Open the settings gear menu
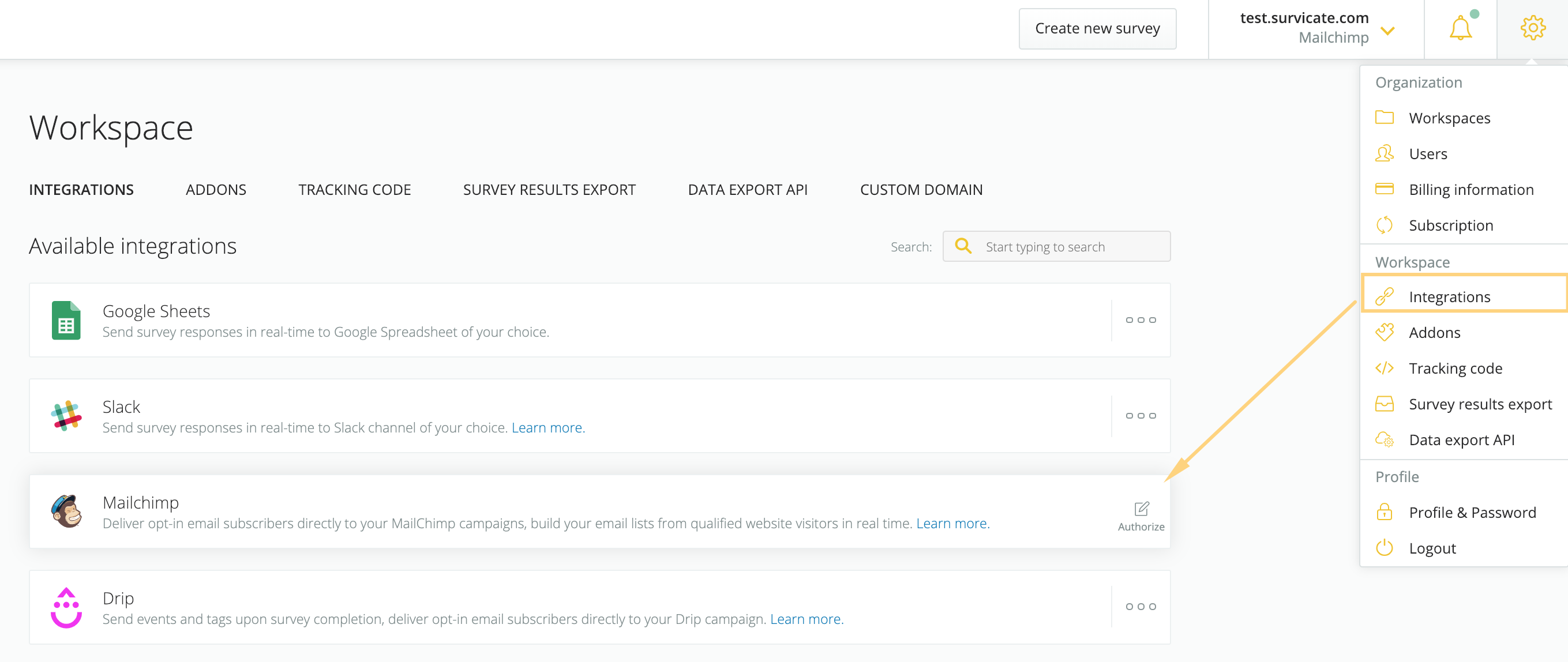This screenshot has width=1568, height=662. (x=1532, y=28)
